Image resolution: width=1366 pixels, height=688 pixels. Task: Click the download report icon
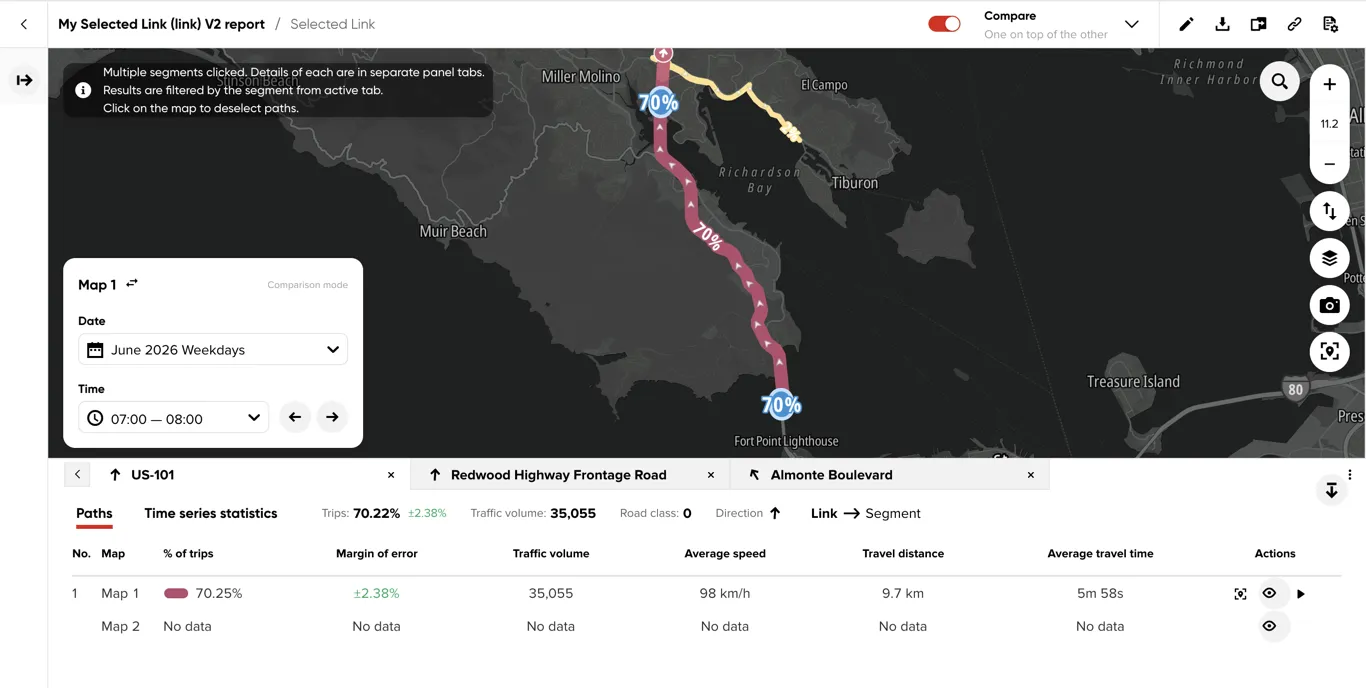pos(1222,24)
